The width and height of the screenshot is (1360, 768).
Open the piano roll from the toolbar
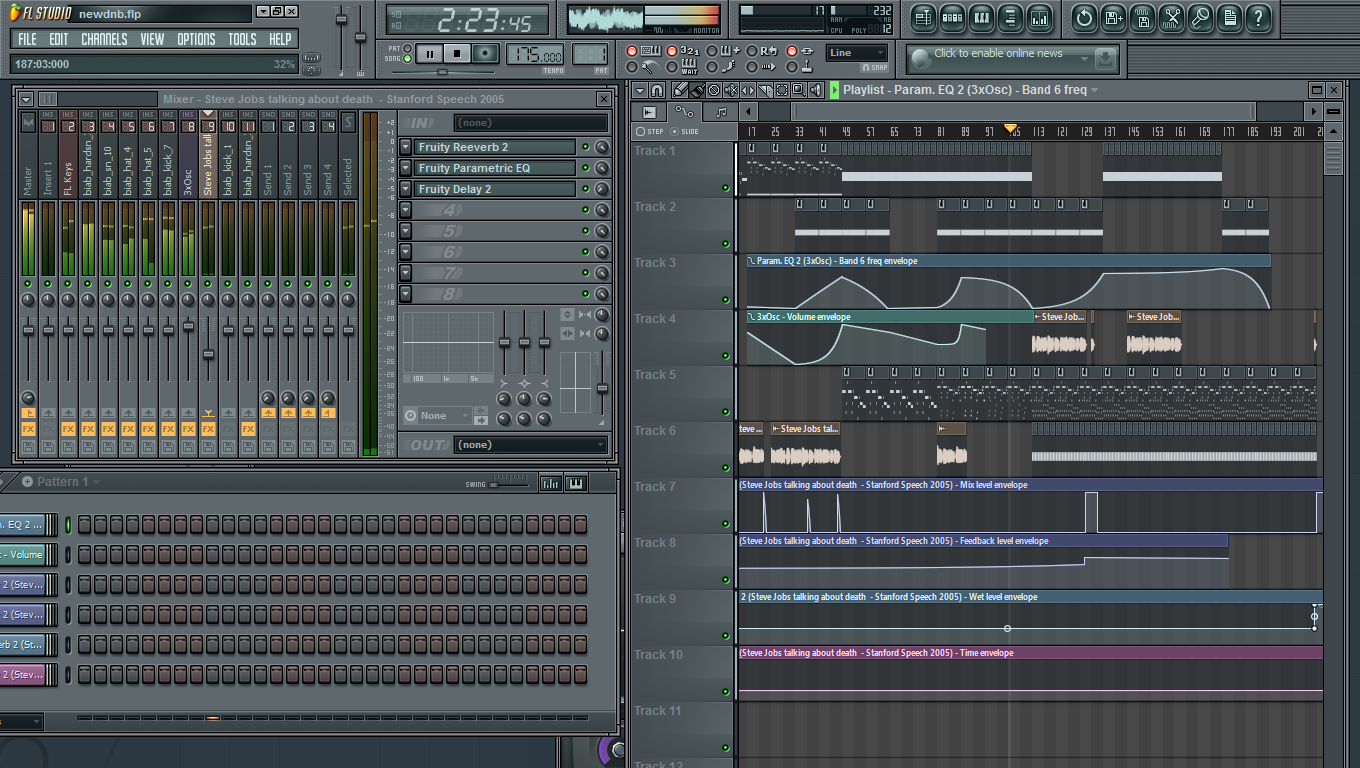(x=981, y=17)
